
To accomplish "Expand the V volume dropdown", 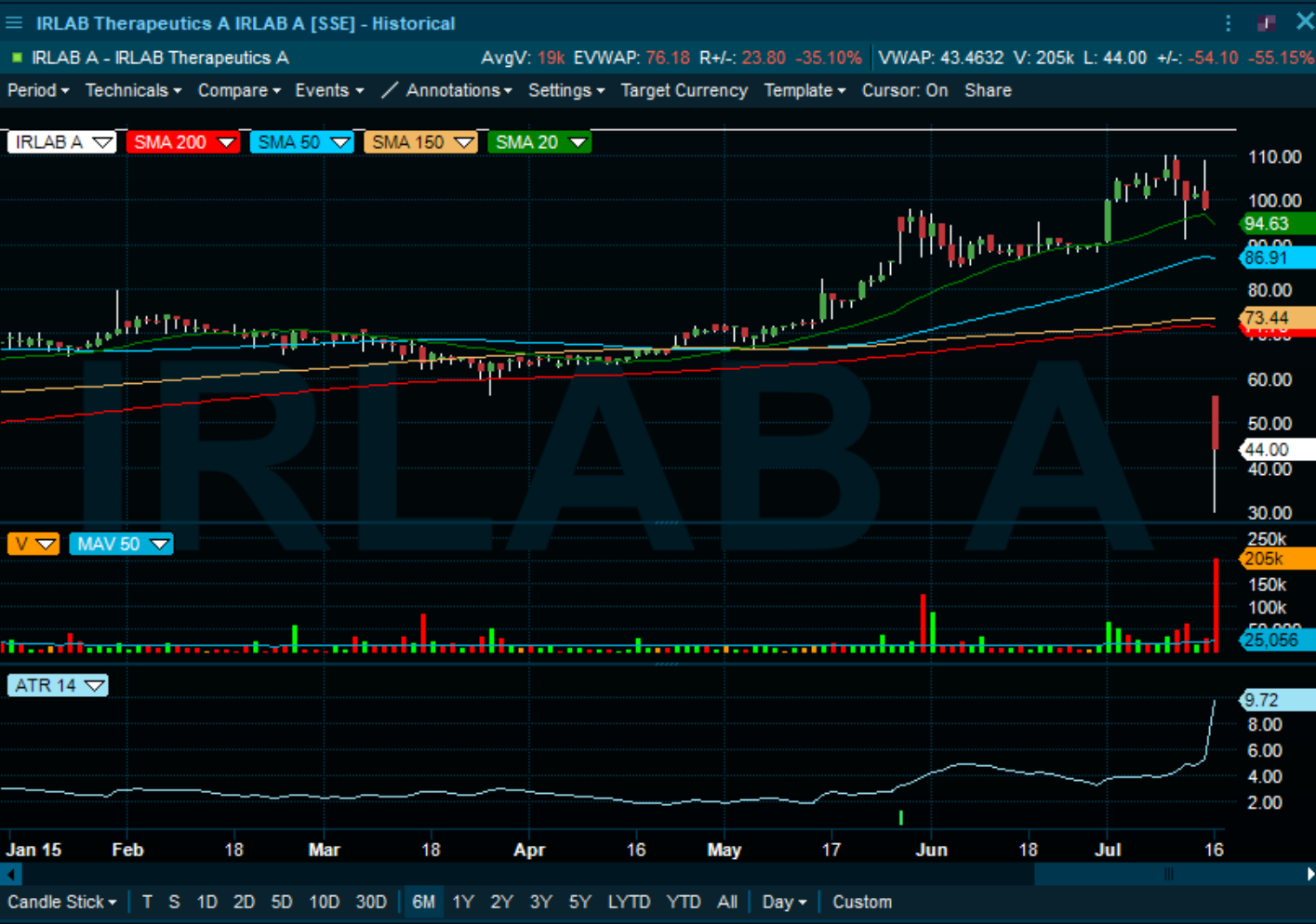I will [46, 544].
